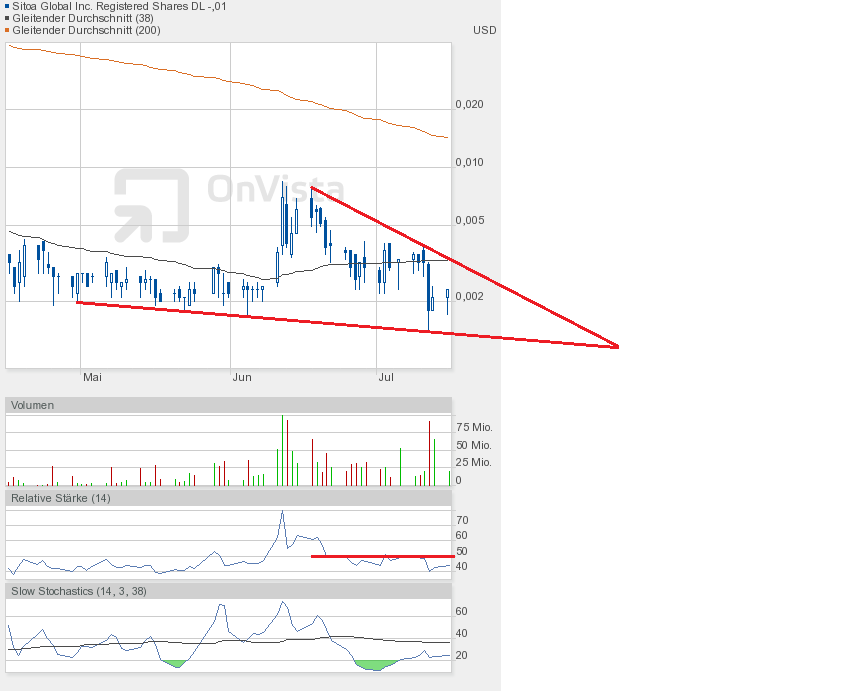Click the 0,005 price axis label
Screen dimensions: 850x691
point(469,220)
